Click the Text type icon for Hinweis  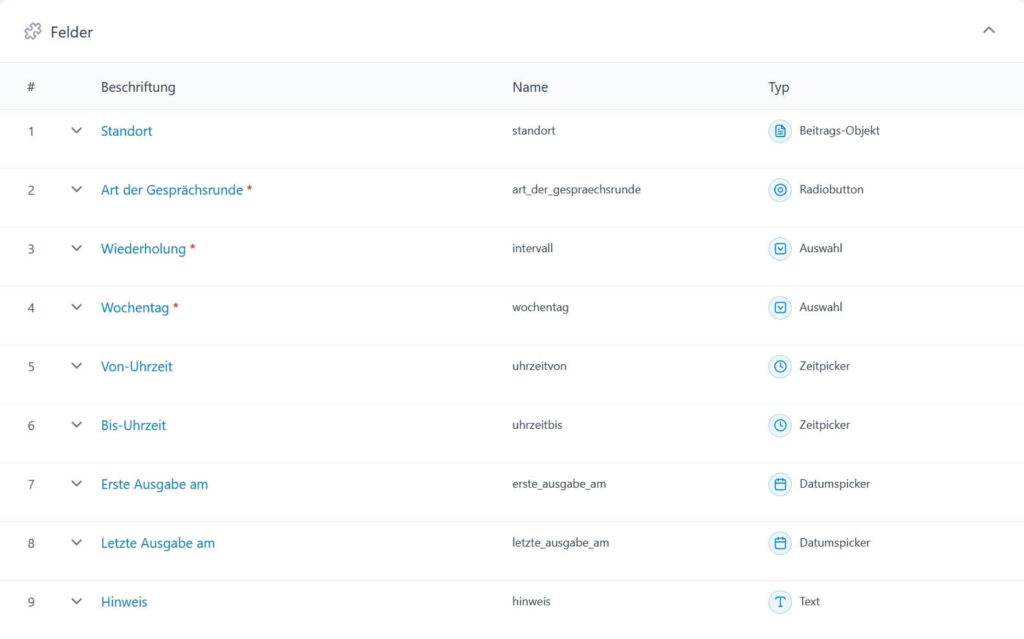[779, 602]
